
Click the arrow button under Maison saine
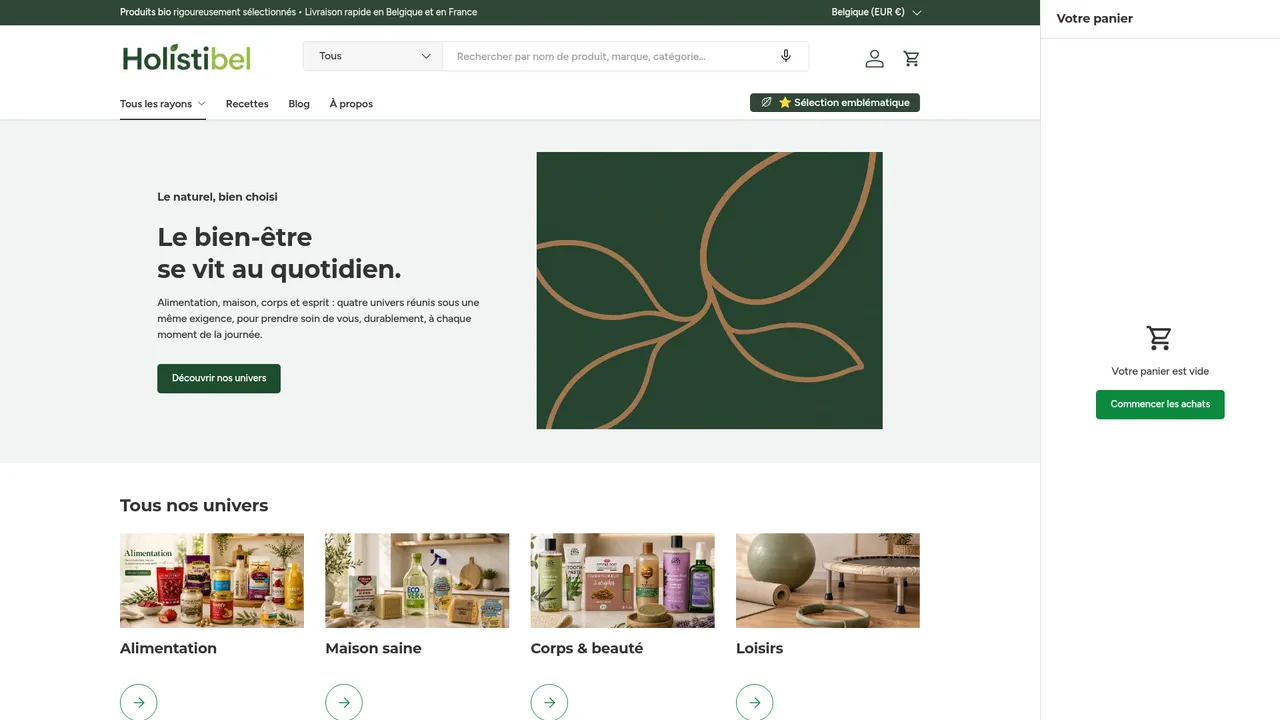(x=344, y=702)
